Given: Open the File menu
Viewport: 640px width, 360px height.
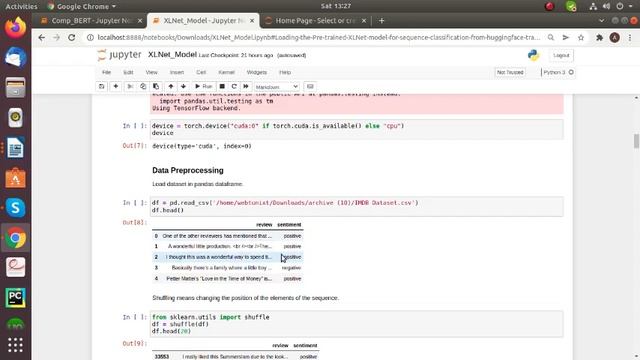Looking at the screenshot, I should coord(107,72).
